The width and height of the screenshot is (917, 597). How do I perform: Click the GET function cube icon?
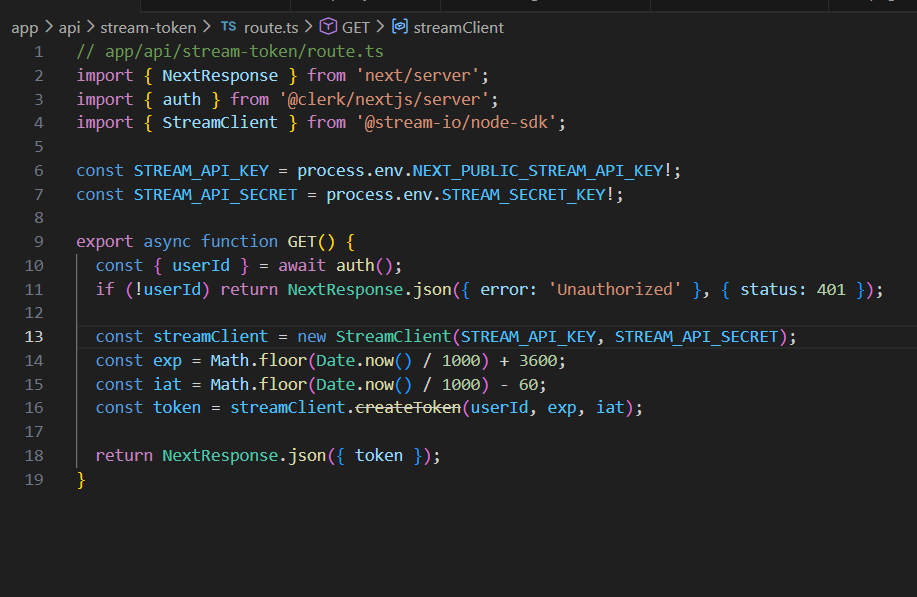click(328, 27)
